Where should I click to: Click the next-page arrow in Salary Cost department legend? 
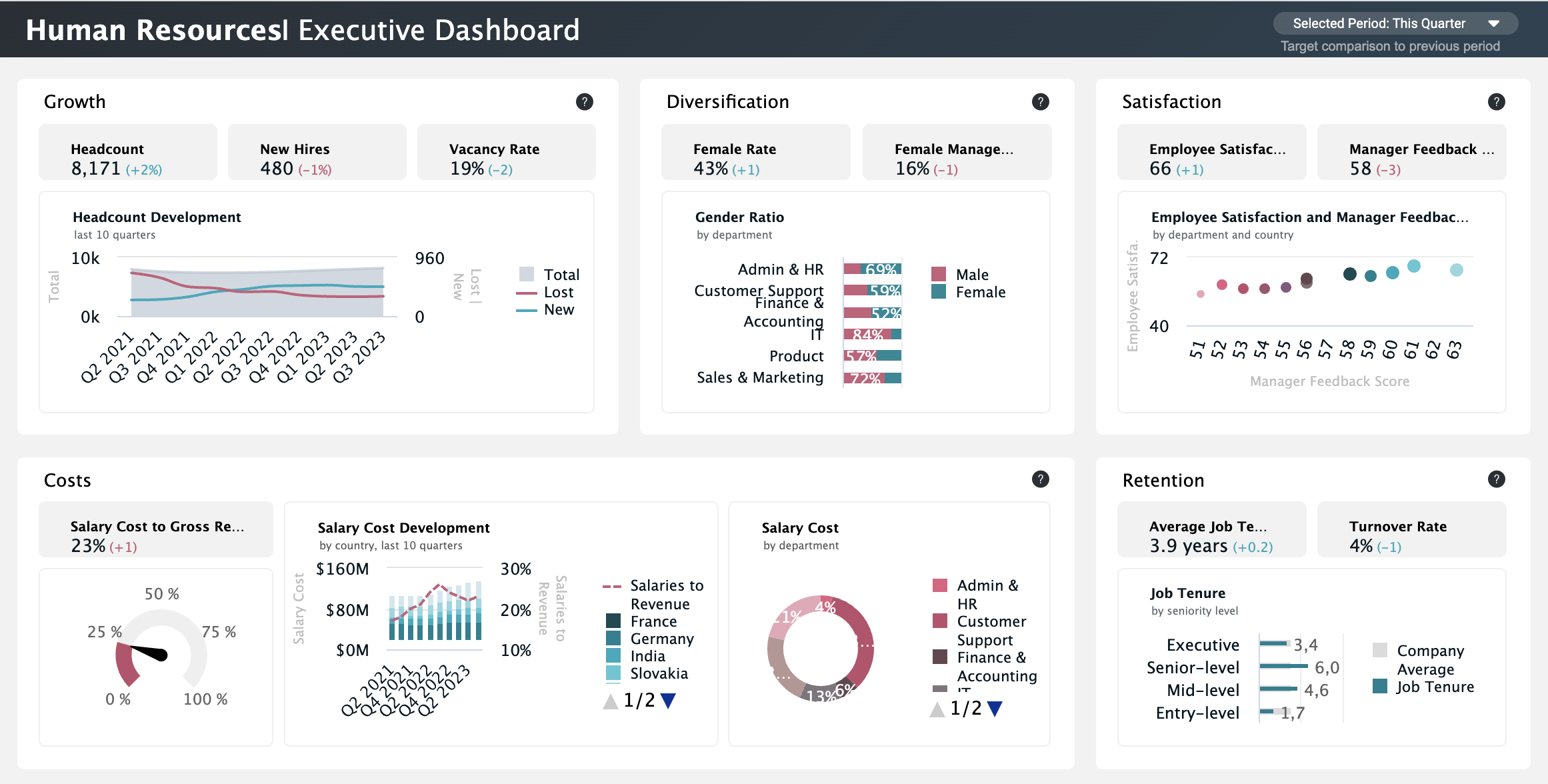[x=995, y=708]
